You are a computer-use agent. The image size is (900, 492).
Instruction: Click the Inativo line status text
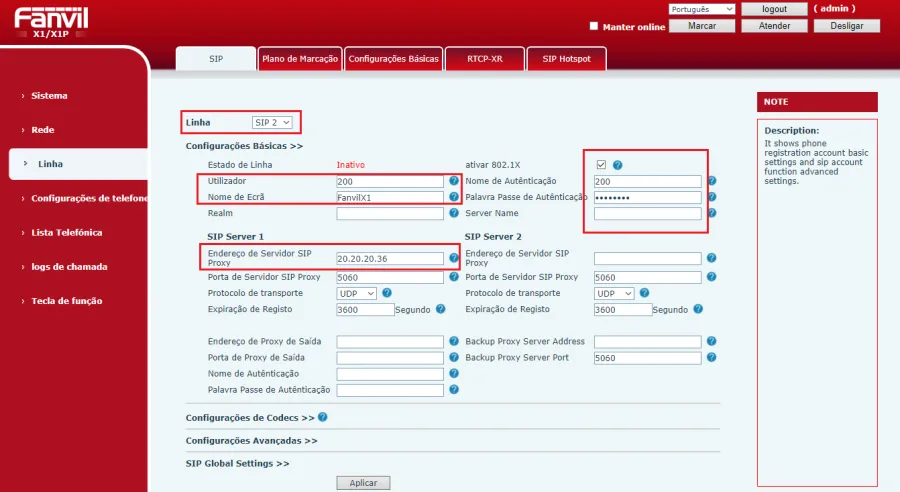coord(350,165)
